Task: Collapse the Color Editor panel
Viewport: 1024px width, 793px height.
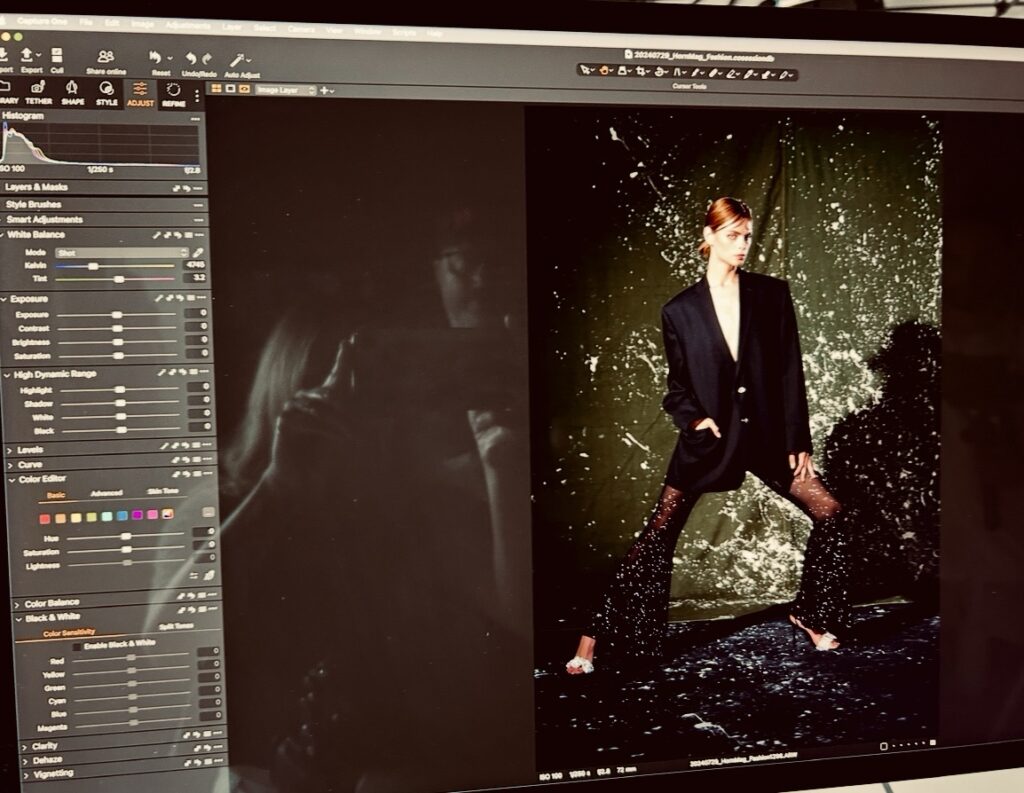Action: click(x=12, y=479)
